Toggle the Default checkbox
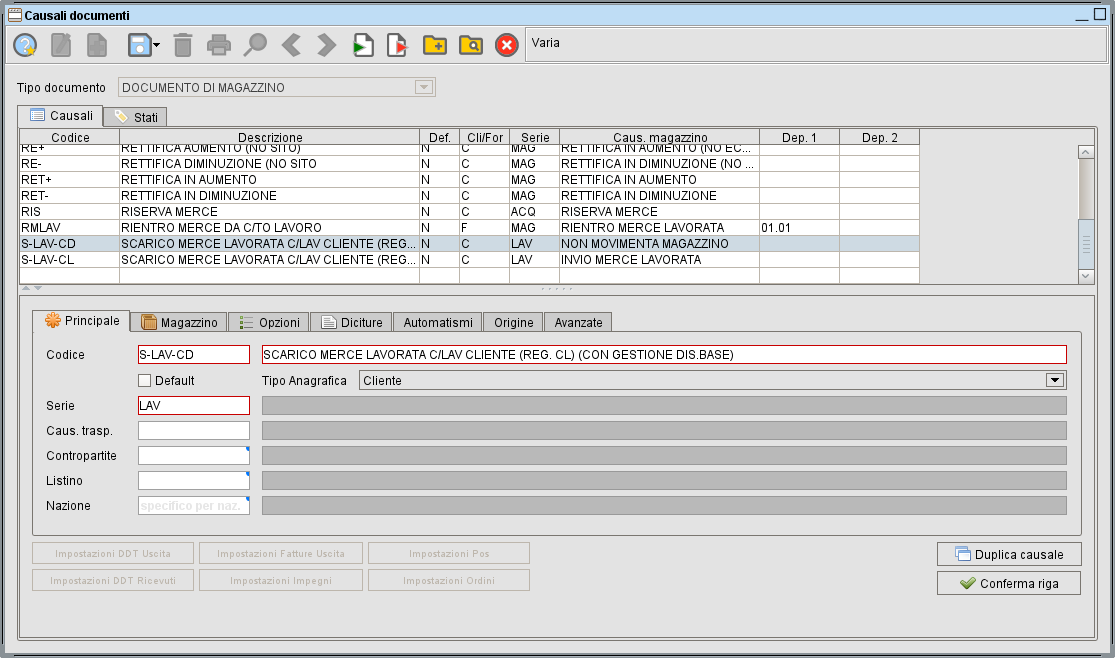 point(145,380)
